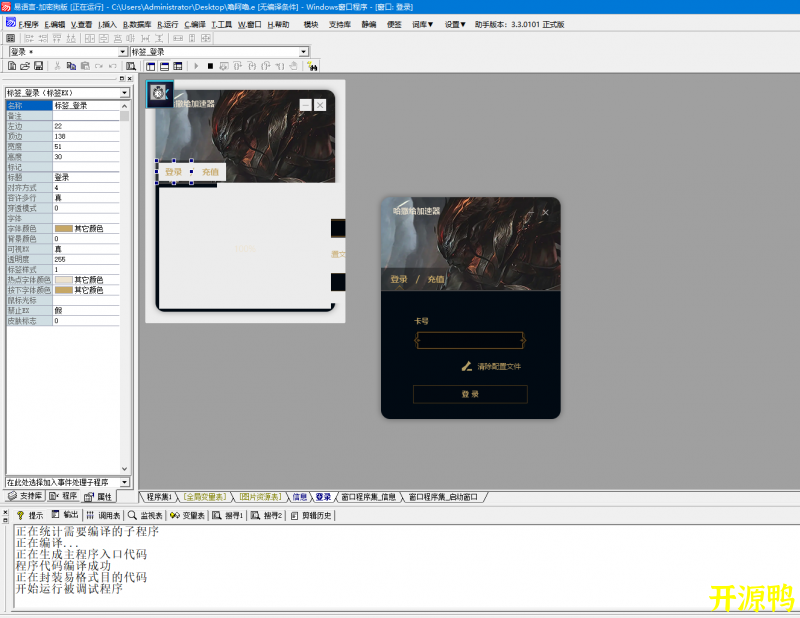Screen dimensions: 800x618
Task: Click 清除配置文件 link in the running window
Action: tap(498, 366)
